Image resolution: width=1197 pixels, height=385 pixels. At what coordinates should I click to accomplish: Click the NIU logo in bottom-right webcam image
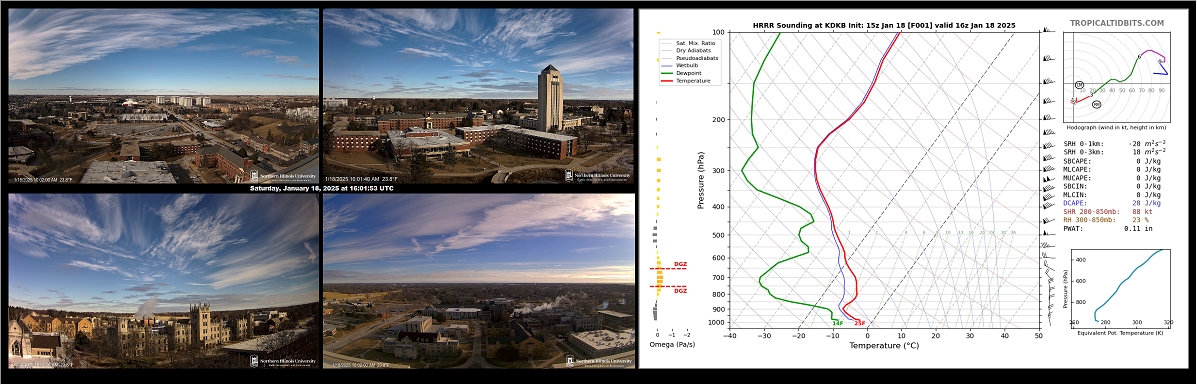(598, 361)
